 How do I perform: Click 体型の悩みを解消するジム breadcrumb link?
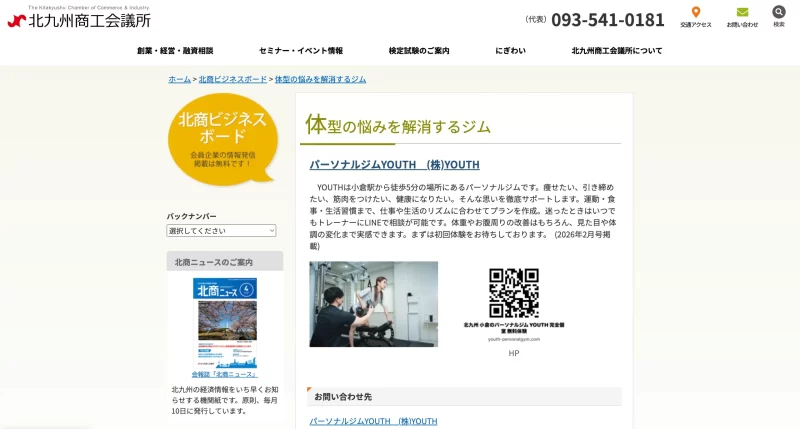point(320,79)
